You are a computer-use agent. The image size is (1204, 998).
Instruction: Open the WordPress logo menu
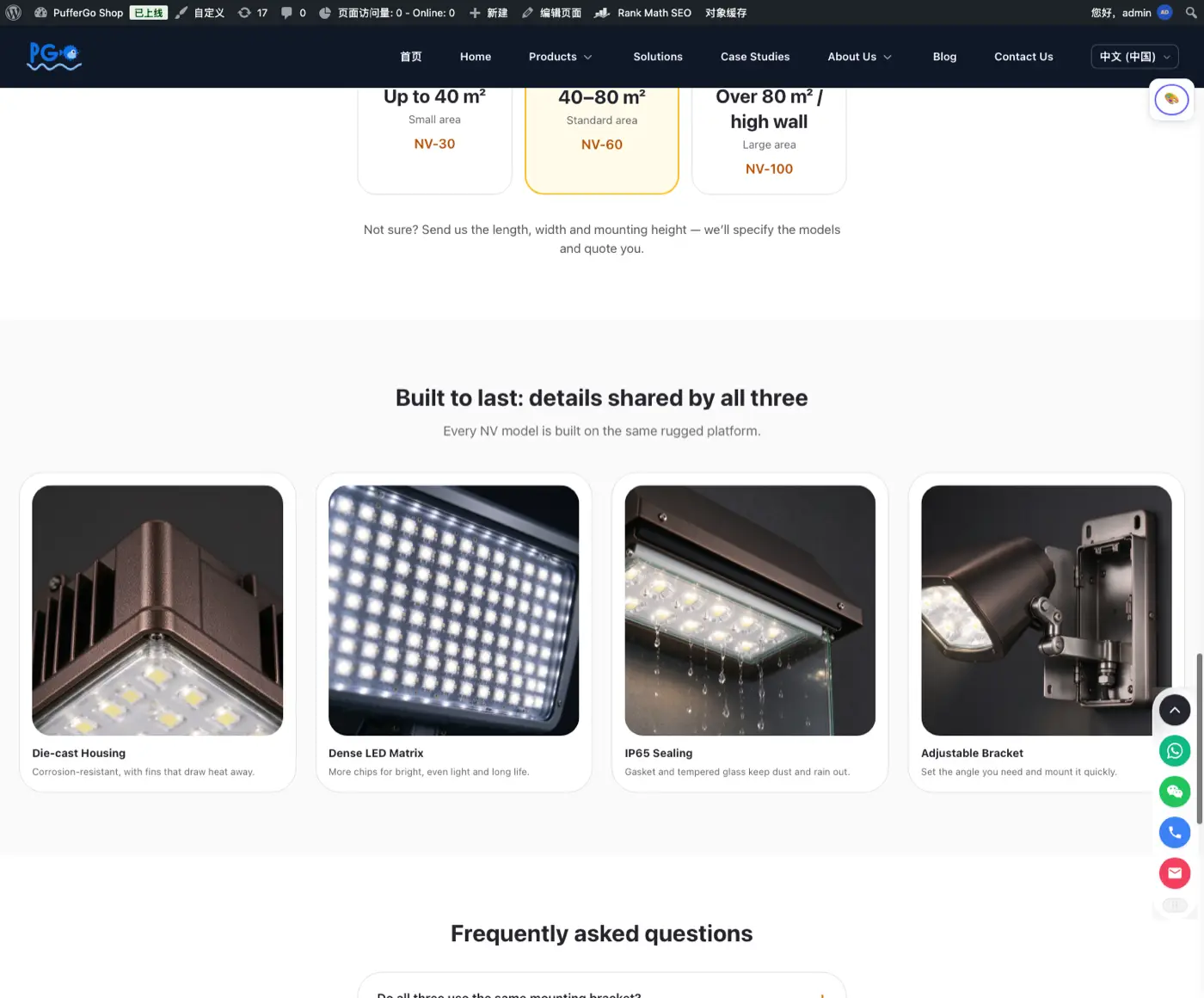coord(13,13)
